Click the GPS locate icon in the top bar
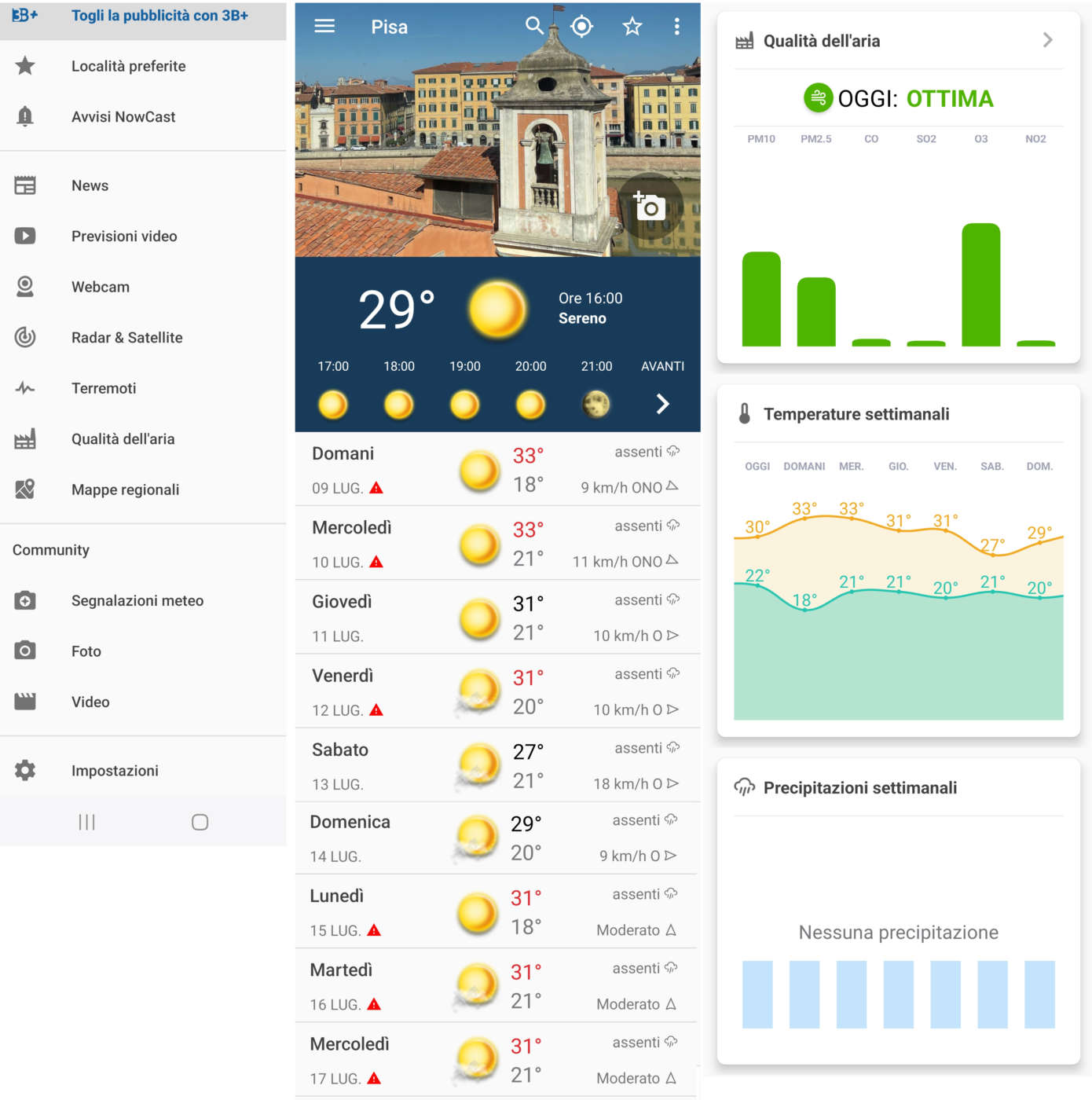The image size is (1092, 1100). point(581,26)
